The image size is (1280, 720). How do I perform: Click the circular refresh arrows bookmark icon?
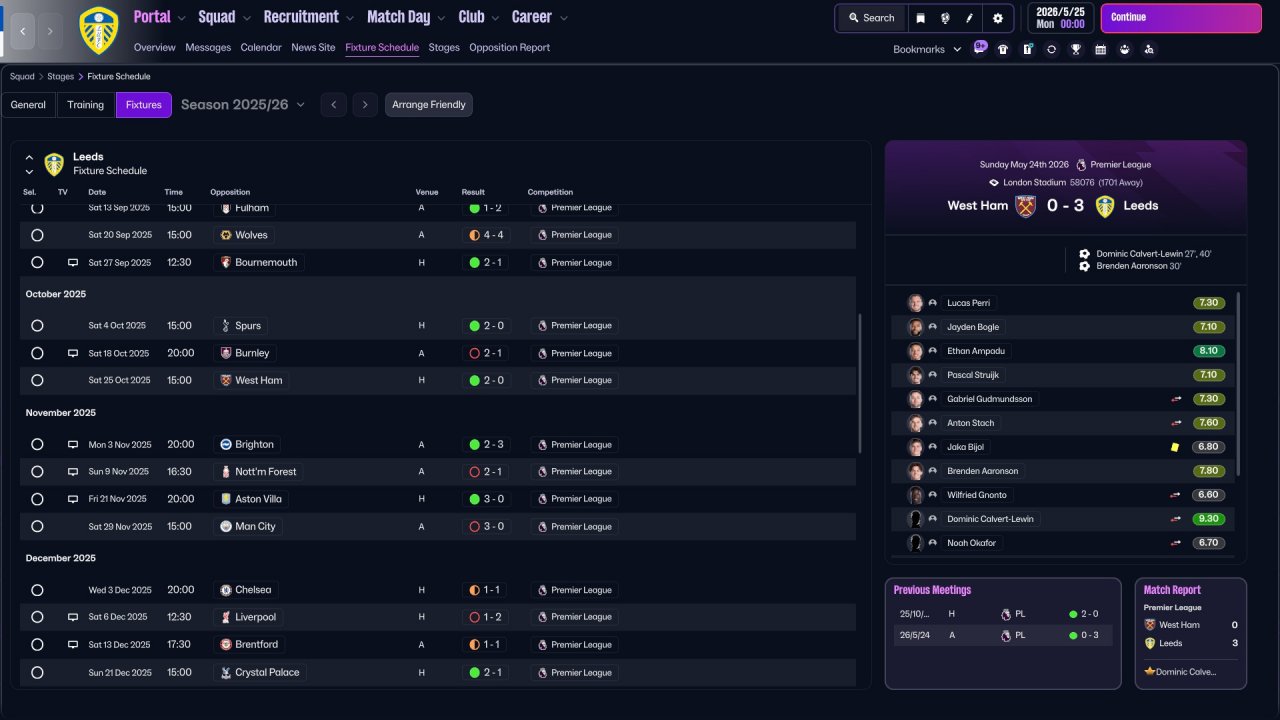(x=1051, y=49)
